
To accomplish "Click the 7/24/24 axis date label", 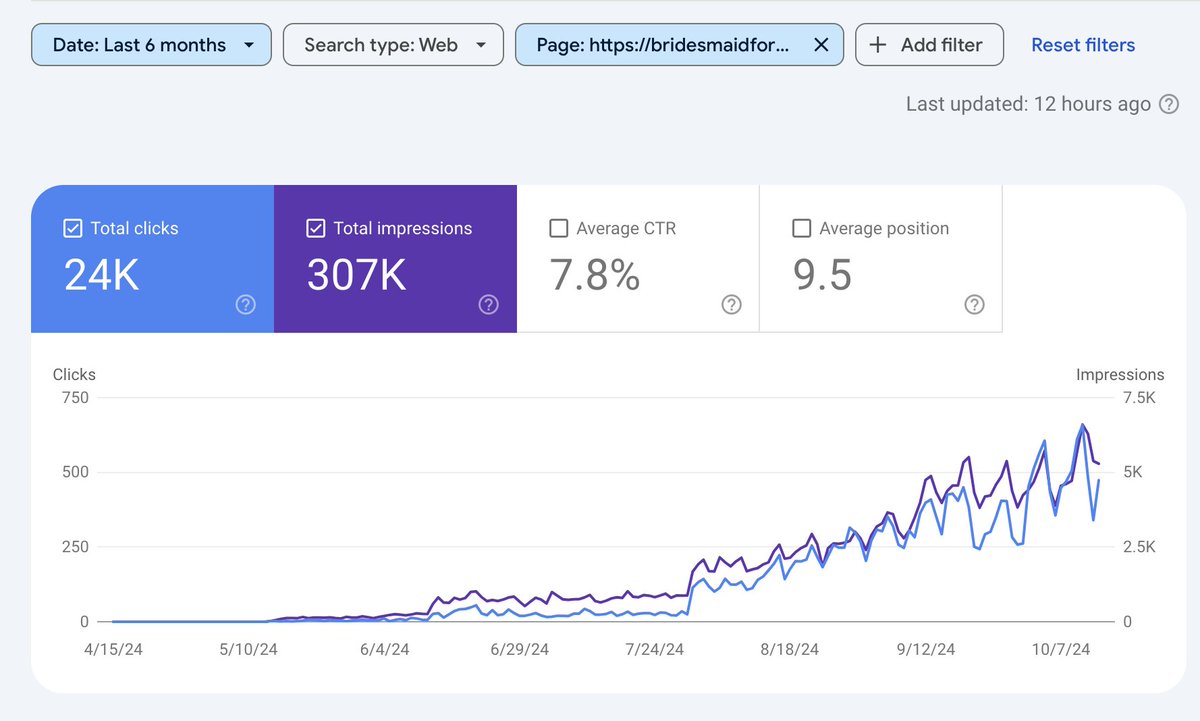I will pyautogui.click(x=655, y=649).
